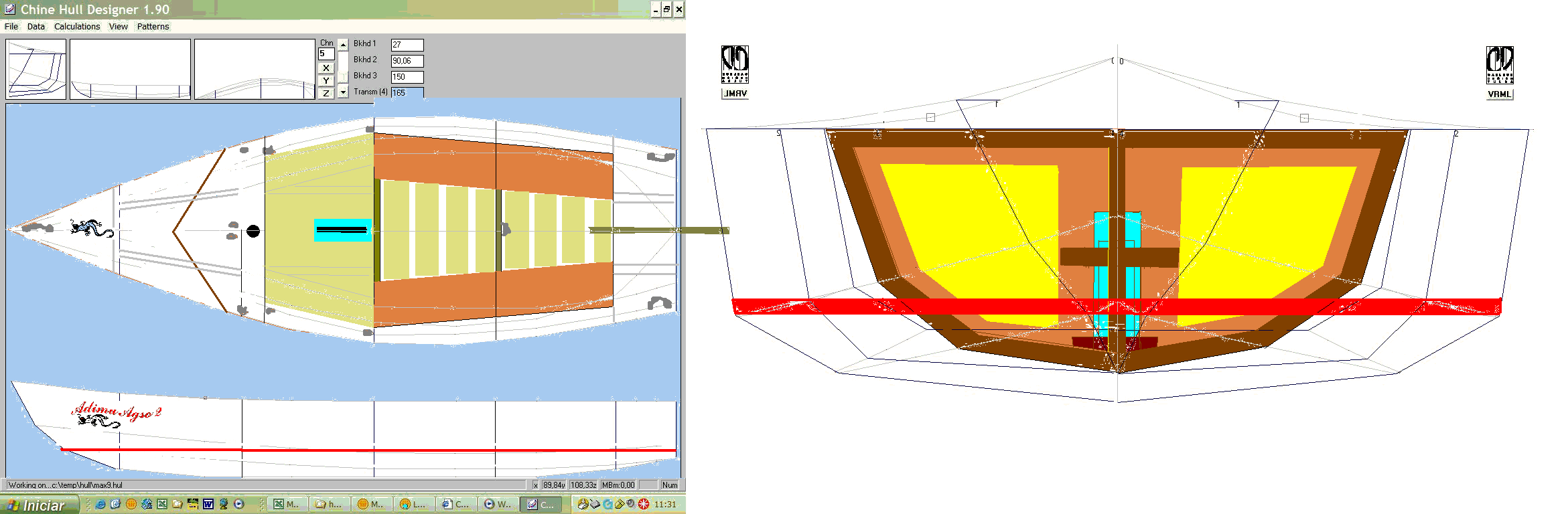1568x514 pixels.
Task: Open Internet Explorer from quick launch
Action: click(100, 504)
